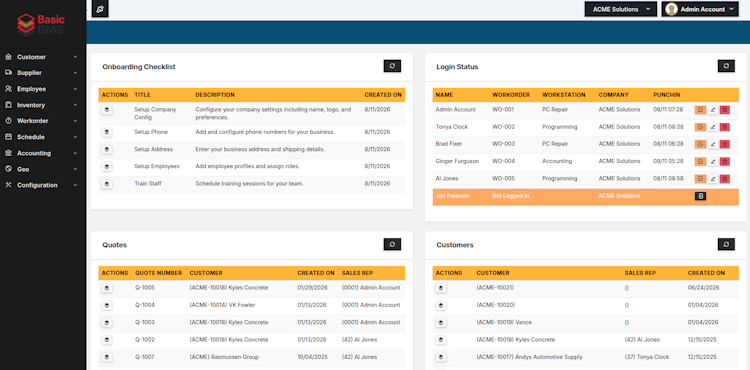Open actions for Setup Address row
Image resolution: width=750 pixels, height=370 pixels.
[x=107, y=150]
